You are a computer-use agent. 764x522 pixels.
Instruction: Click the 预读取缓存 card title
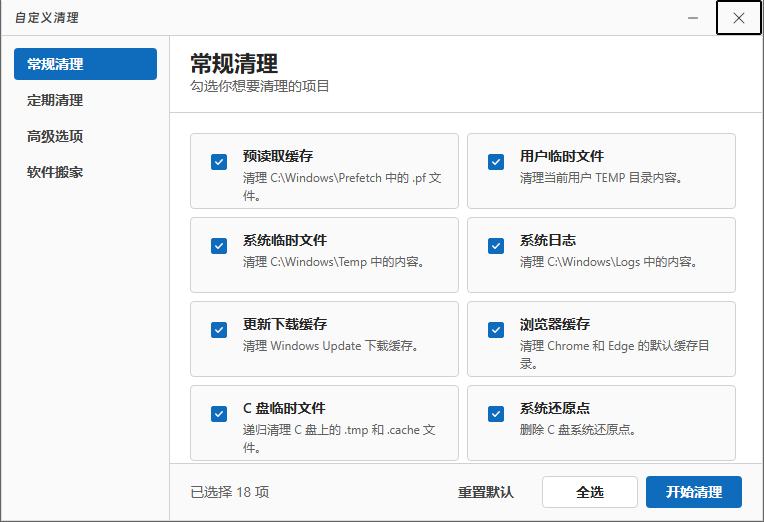click(278, 156)
